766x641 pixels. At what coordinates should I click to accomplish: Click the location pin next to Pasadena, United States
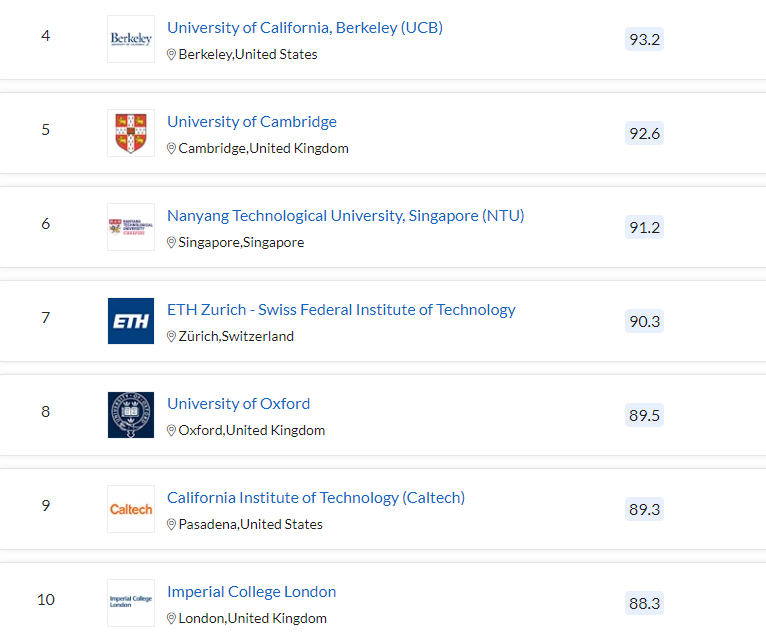point(171,525)
